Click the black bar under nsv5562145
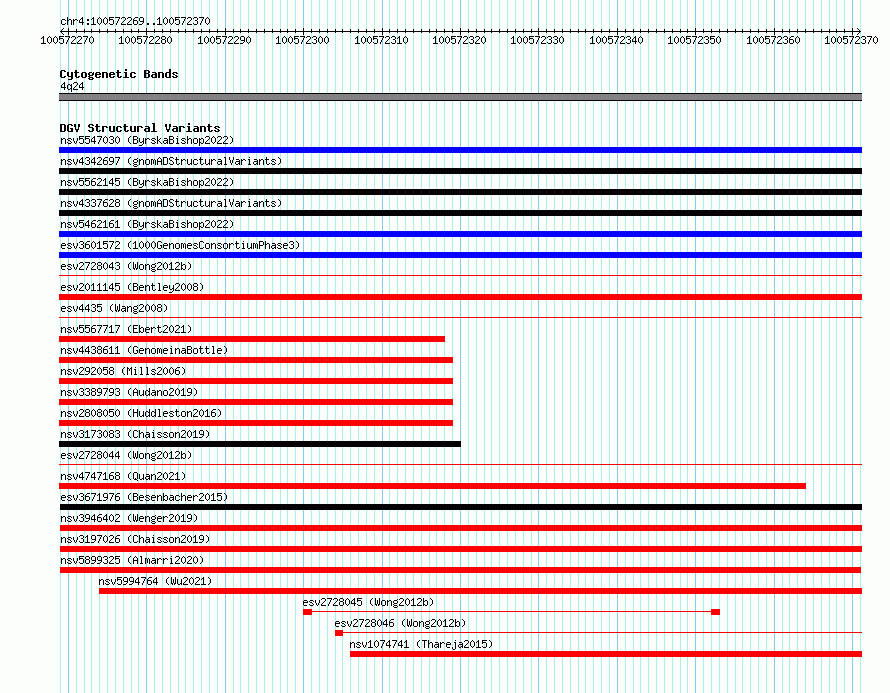The height and width of the screenshot is (693, 890). (x=460, y=192)
